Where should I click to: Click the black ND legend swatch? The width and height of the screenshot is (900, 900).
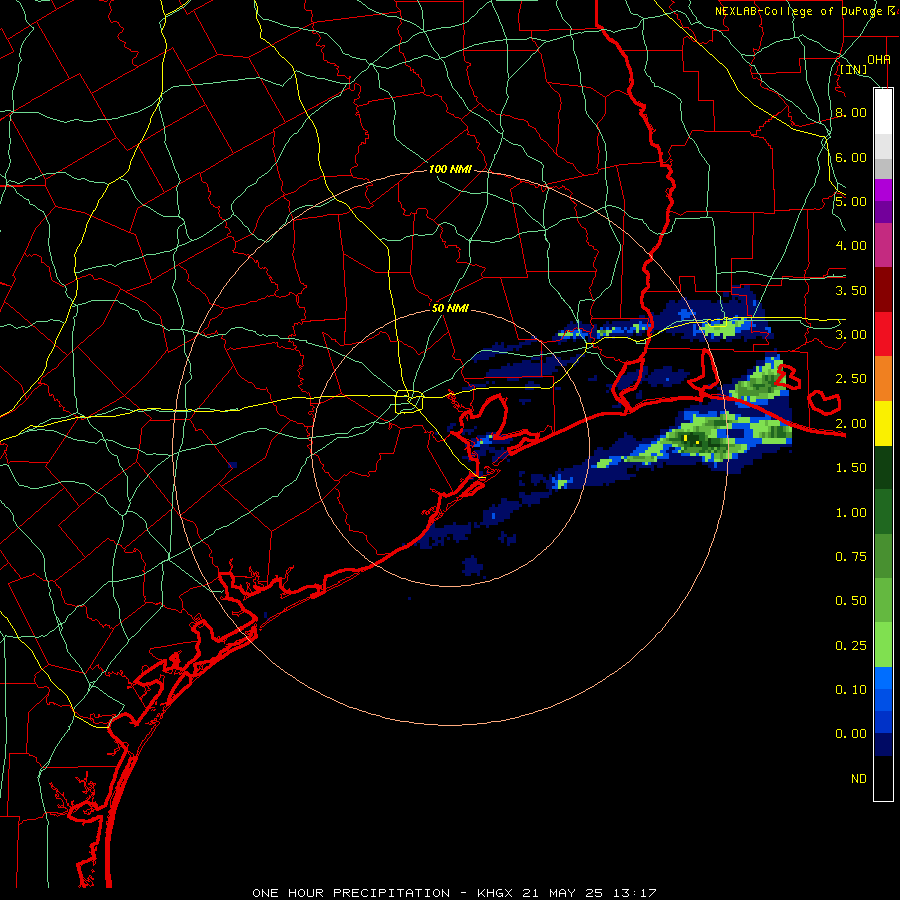[x=883, y=778]
